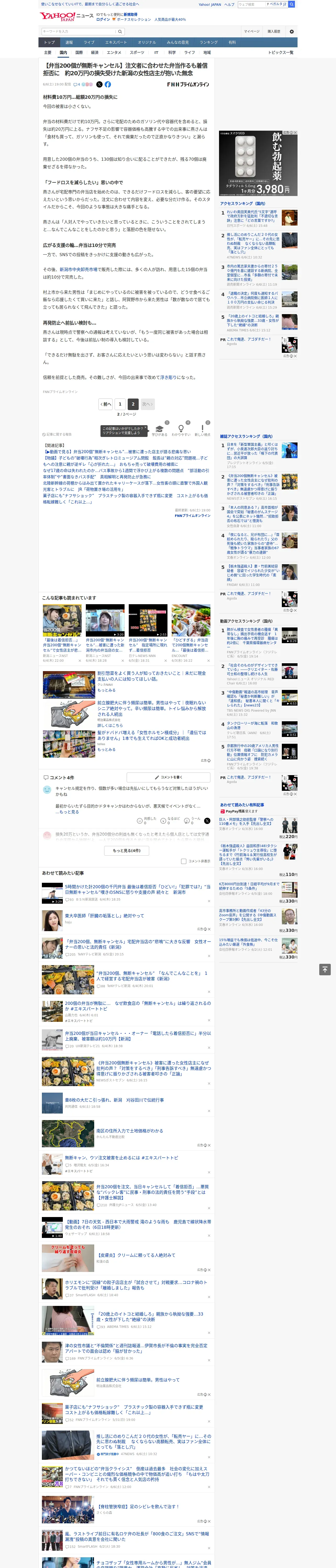Click the うーん reaction on first comment
336x1568 pixels.
pyautogui.click(x=193, y=821)
